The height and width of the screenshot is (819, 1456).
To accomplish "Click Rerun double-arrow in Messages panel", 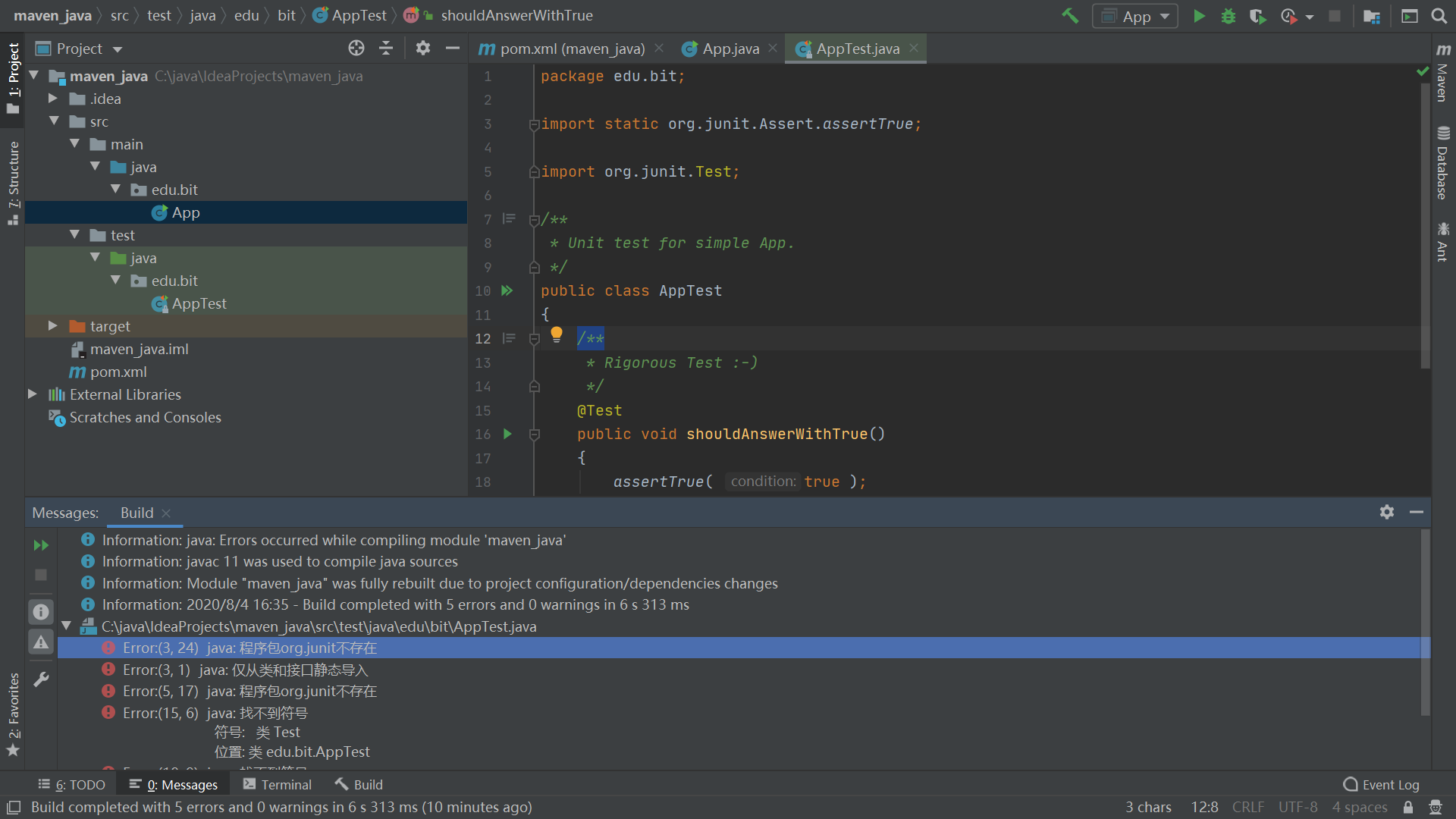I will click(41, 545).
